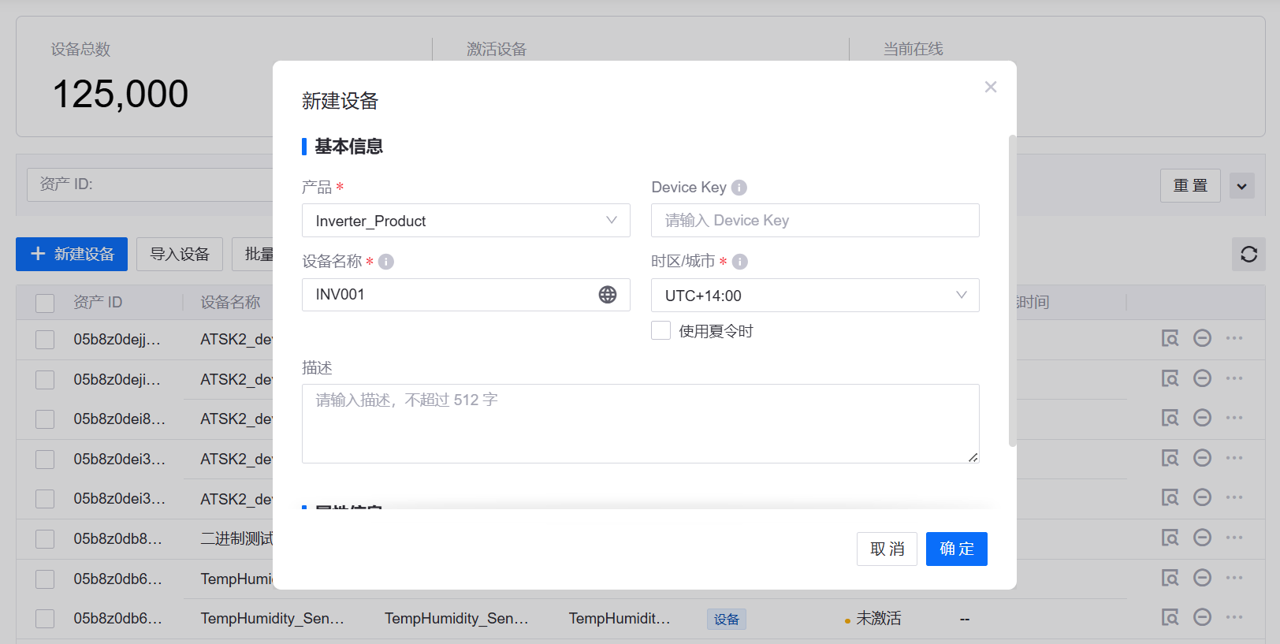1280x644 pixels.
Task: Enable the 使用夏令时 checkbox
Action: click(661, 331)
